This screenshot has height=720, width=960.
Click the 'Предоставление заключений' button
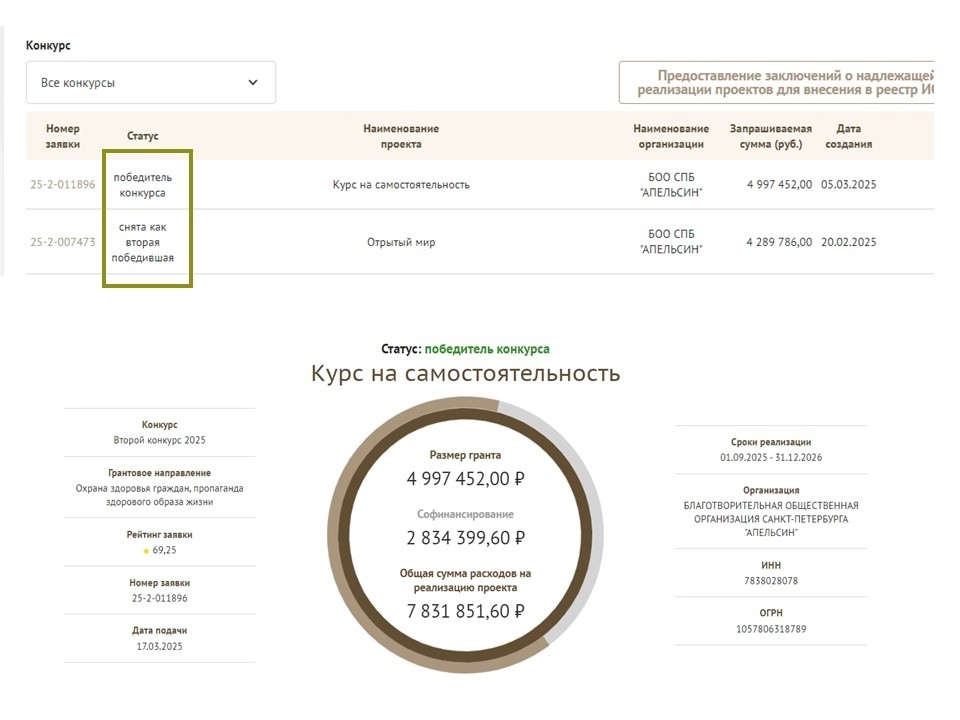[777, 83]
